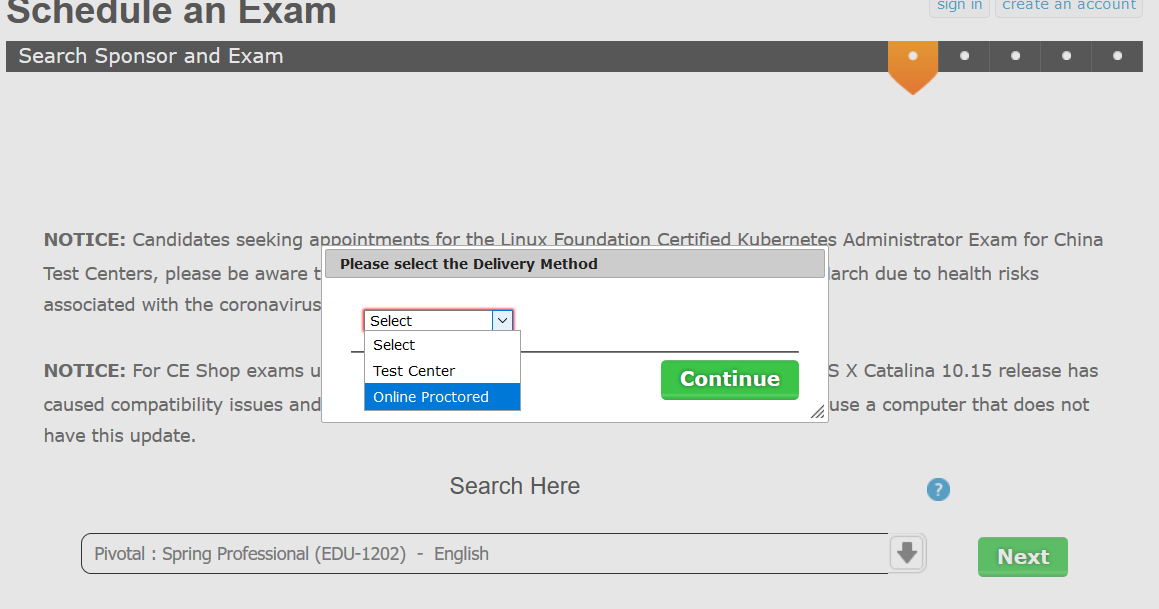The height and width of the screenshot is (609, 1159).
Task: Click the blue help question mark icon
Action: click(x=938, y=489)
